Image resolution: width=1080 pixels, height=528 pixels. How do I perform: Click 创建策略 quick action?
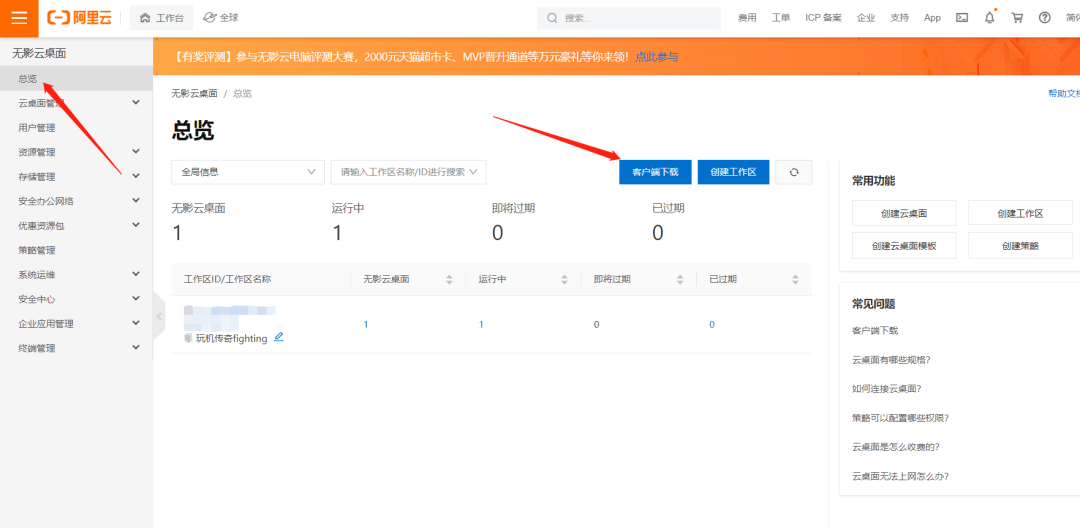click(1020, 246)
